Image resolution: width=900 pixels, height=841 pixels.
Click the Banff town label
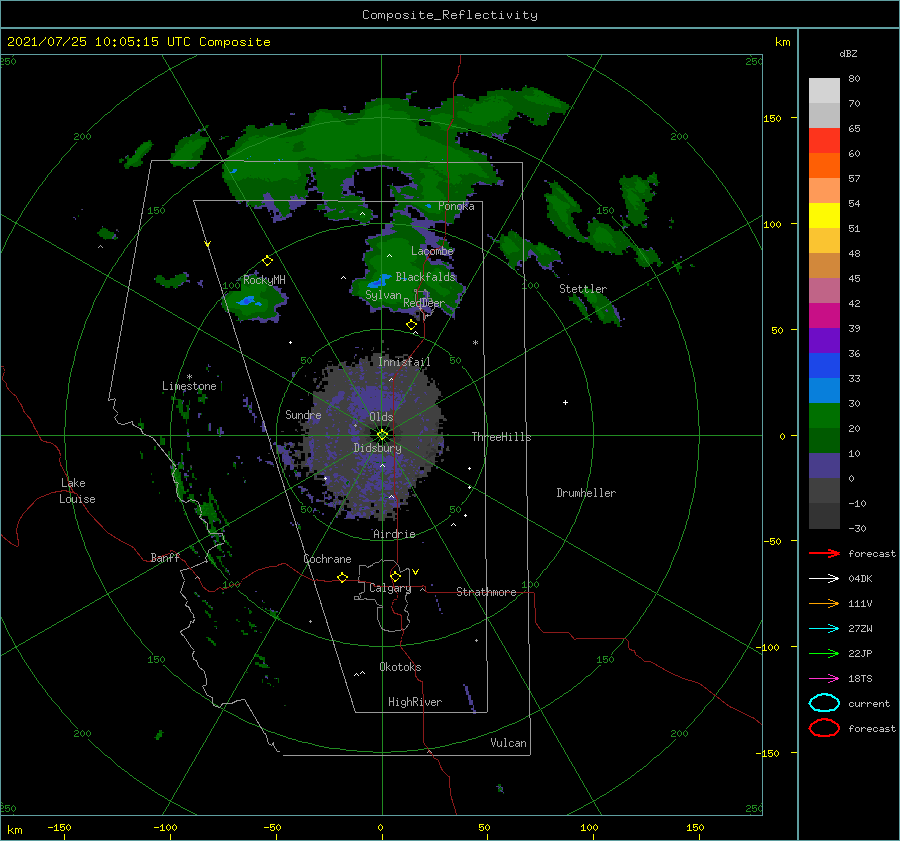click(165, 557)
